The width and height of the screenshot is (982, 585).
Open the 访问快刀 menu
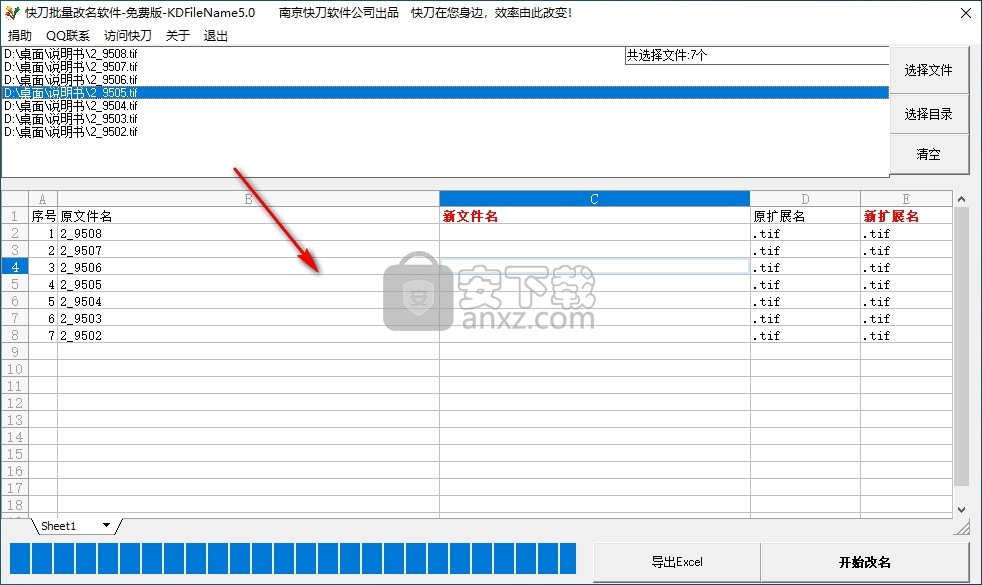[128, 36]
